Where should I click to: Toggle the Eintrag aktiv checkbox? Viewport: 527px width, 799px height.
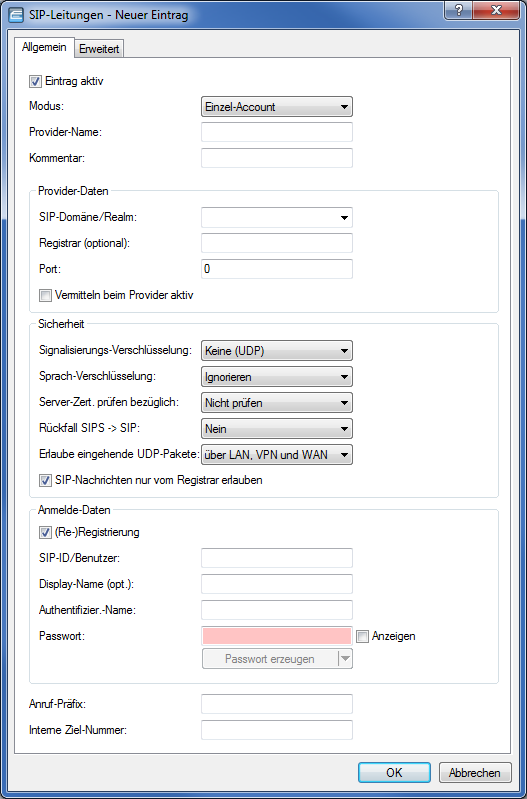pos(35,81)
